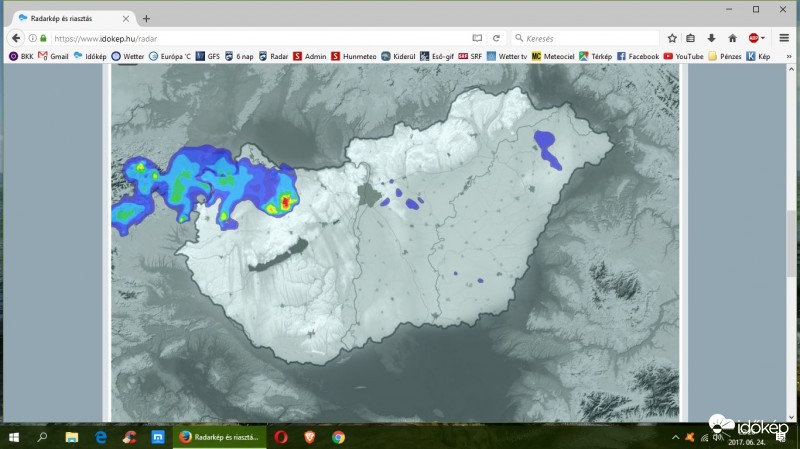The height and width of the screenshot is (449, 800).
Task: Open the Opera browser from taskbar
Action: coord(281,437)
